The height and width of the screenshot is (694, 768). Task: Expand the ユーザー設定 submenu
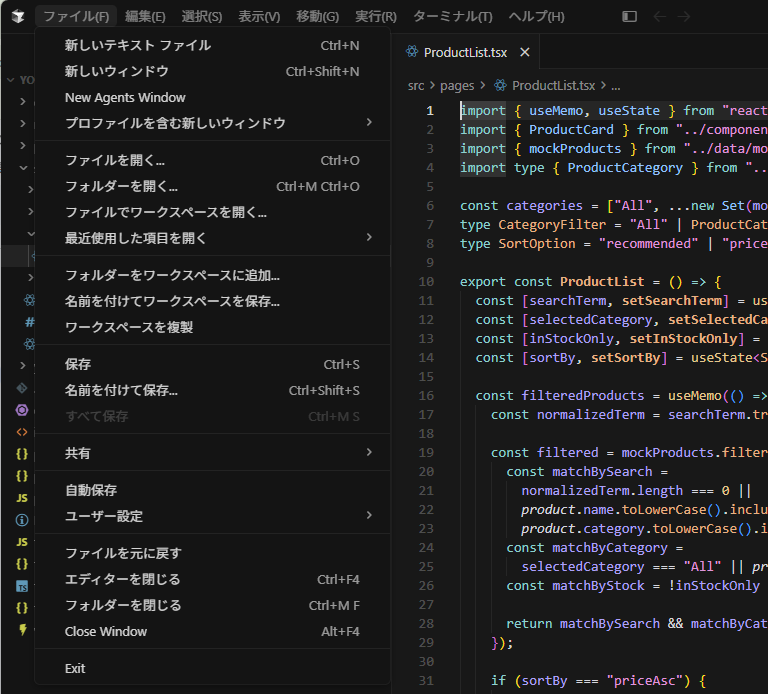coord(213,516)
